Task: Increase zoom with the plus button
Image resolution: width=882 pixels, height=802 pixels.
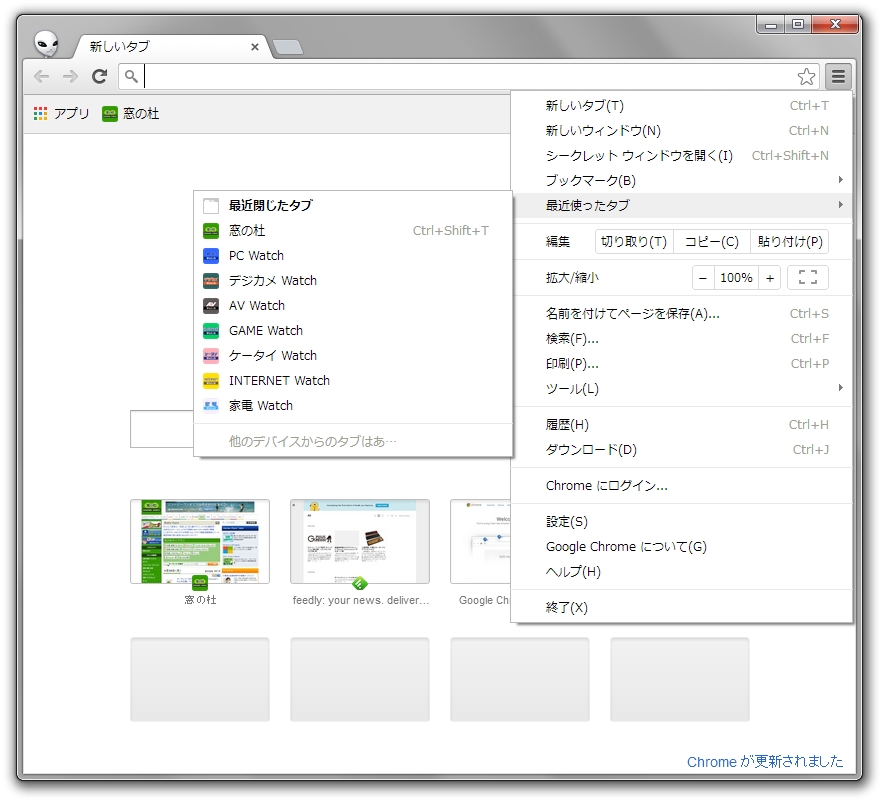Action: click(770, 278)
